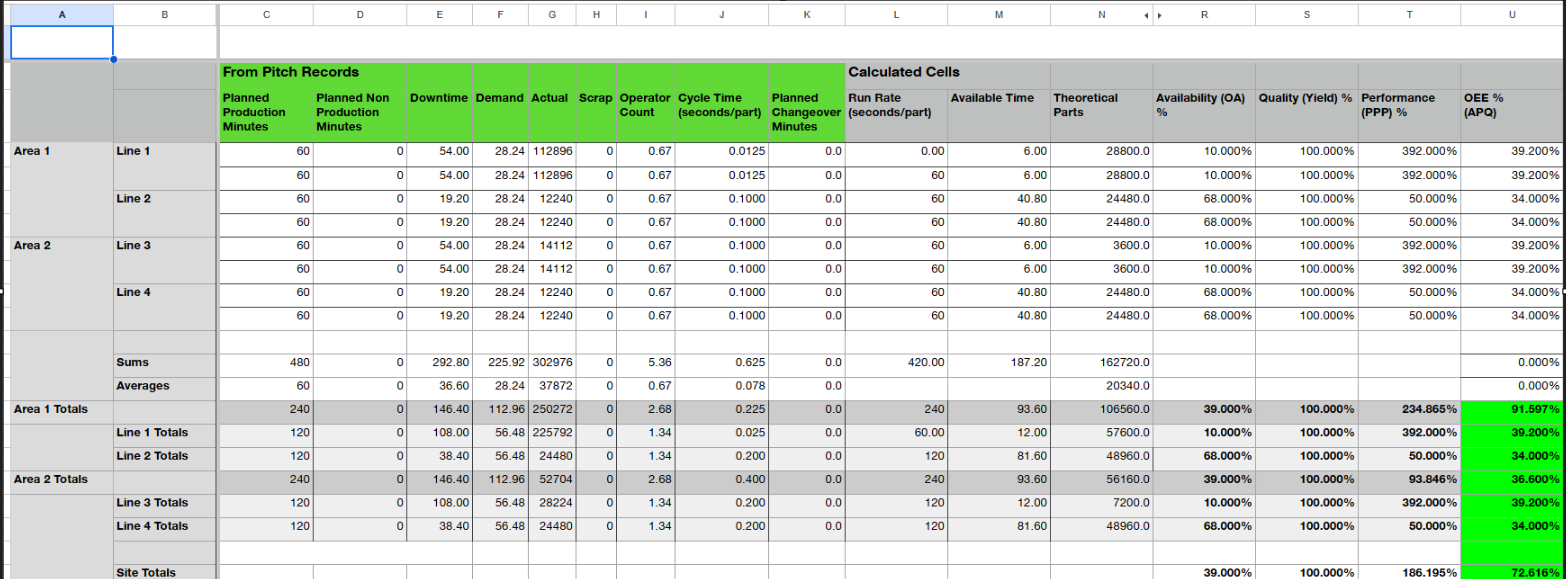Viewport: 1566px width, 579px height.
Task: Select 'Quality (Yield) %' column label
Action: tap(1305, 98)
